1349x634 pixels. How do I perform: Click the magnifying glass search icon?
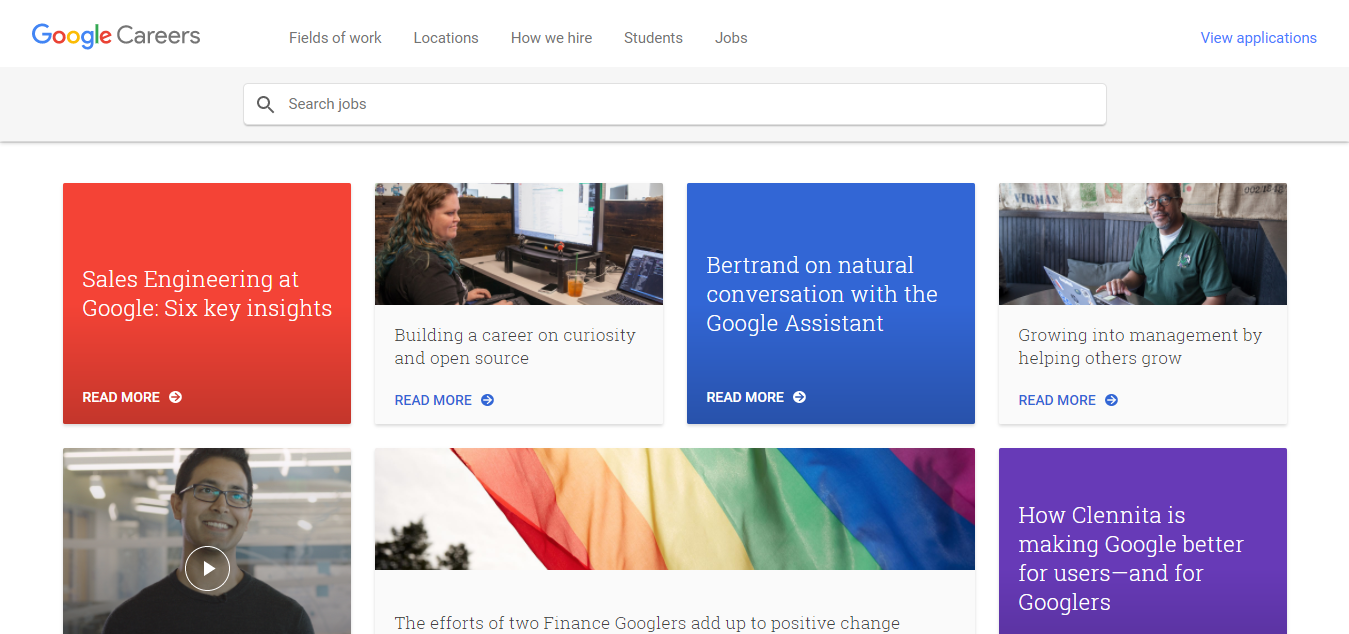pos(265,104)
